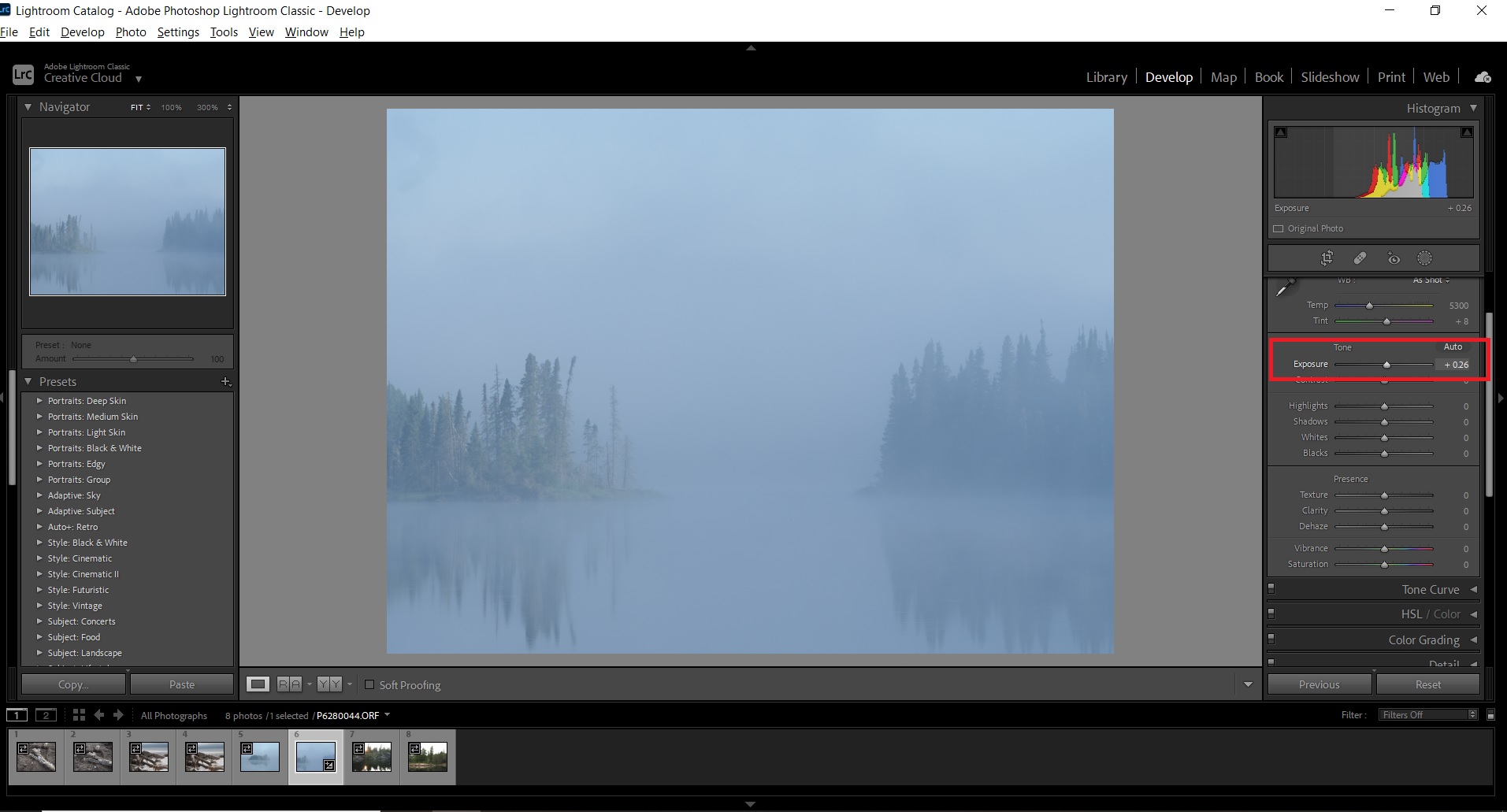This screenshot has width=1507, height=812.
Task: Click the Copy button
Action: point(72,684)
